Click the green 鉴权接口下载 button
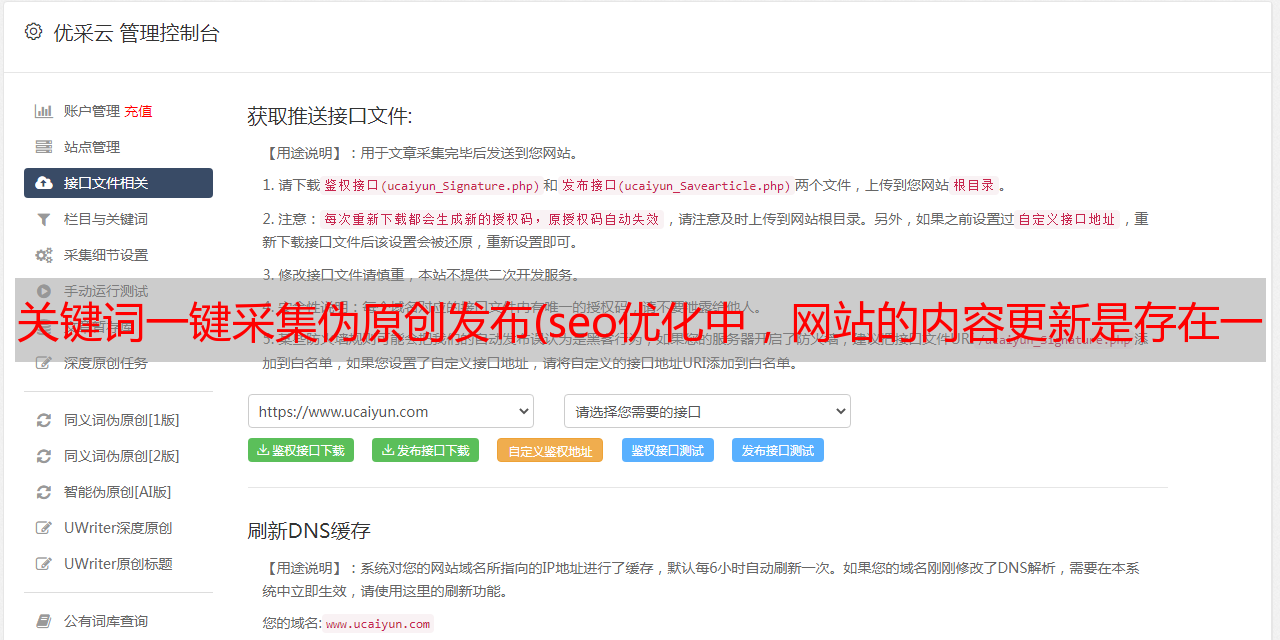The width and height of the screenshot is (1280, 640). click(x=301, y=450)
